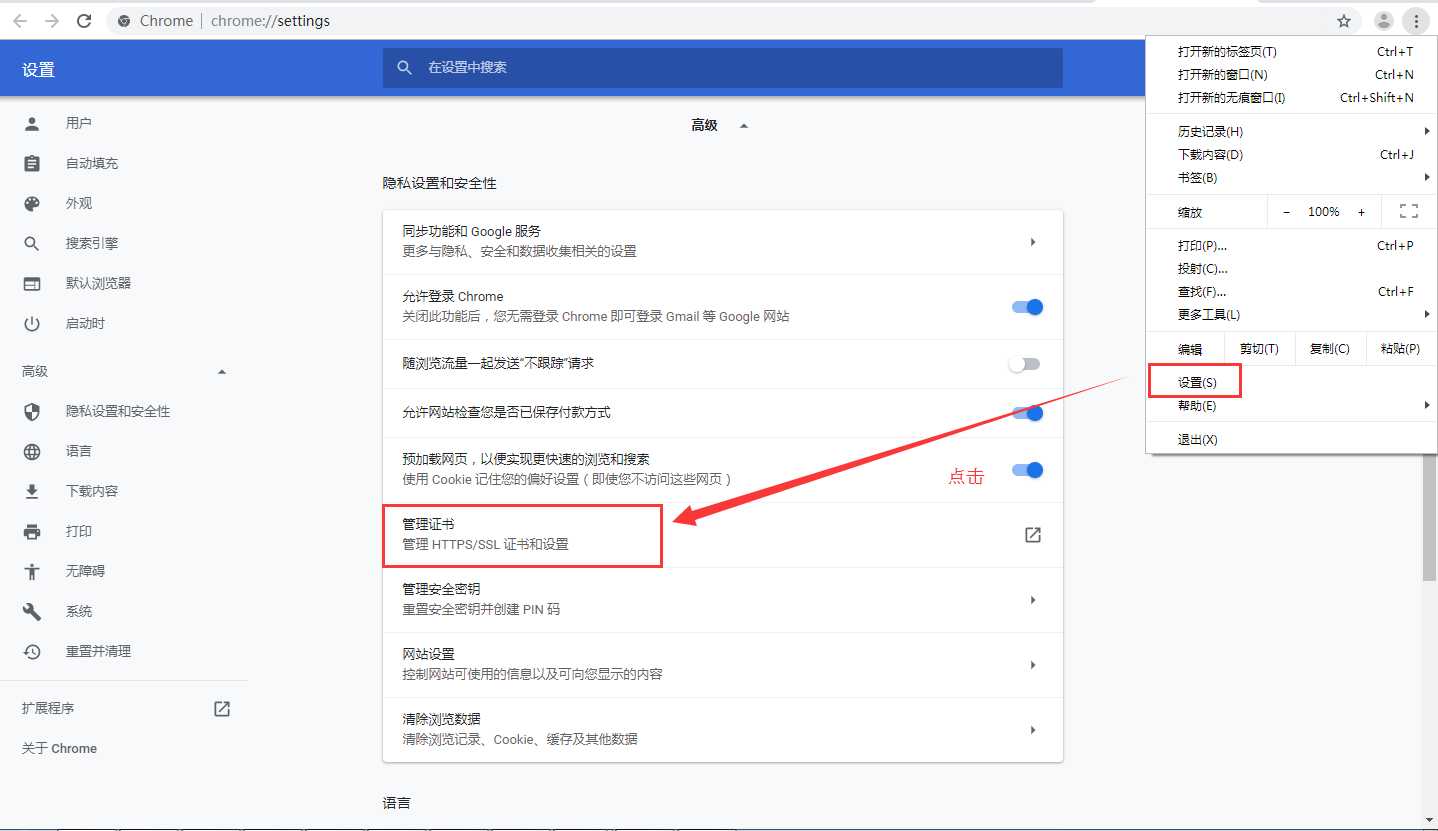Collapse 高级 section in the sidebar
The width and height of the screenshot is (1438, 831).
[x=222, y=372]
